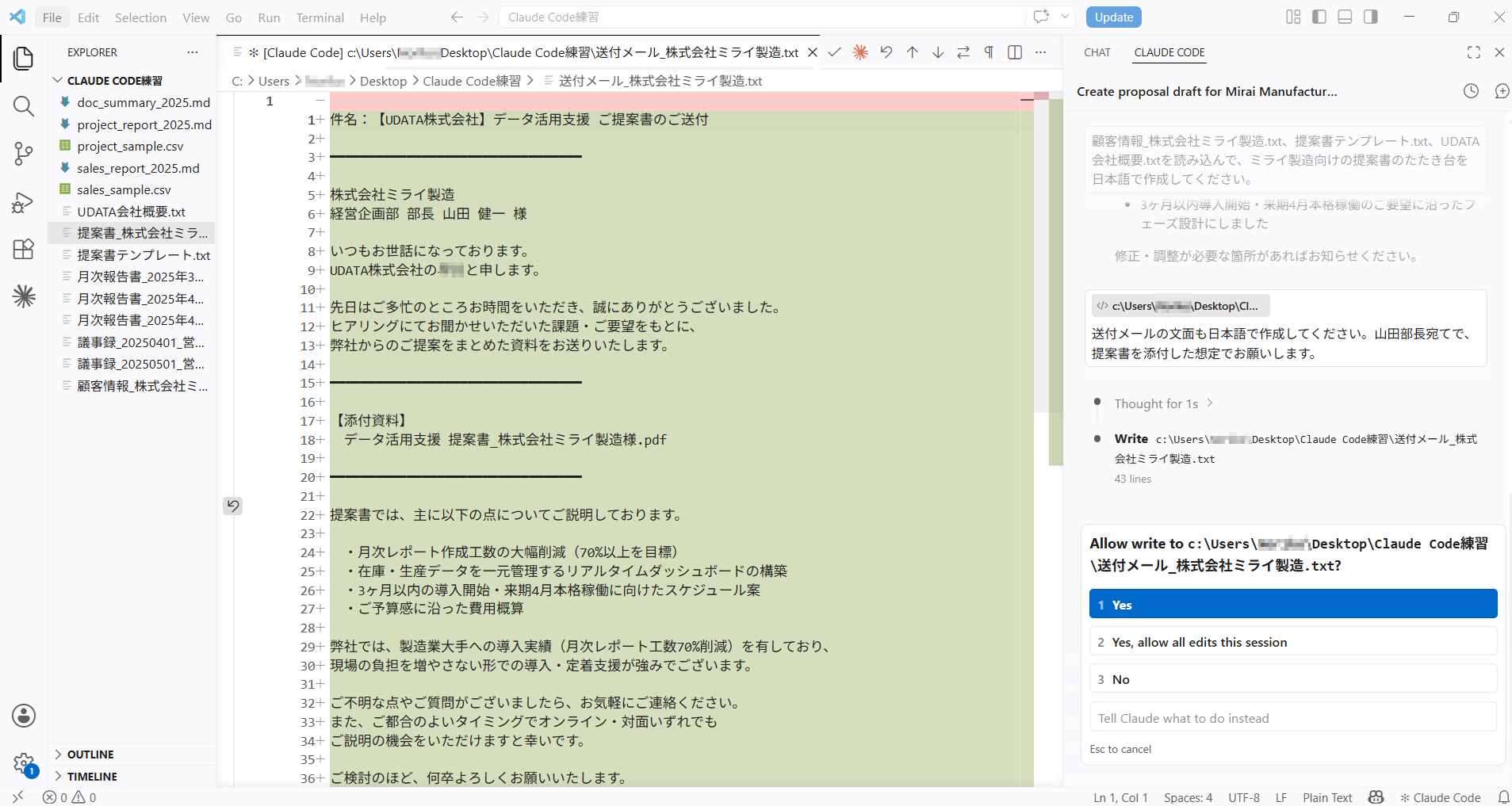This screenshot has width=1512, height=806.
Task: Focus the Tell Claude what to do instead field
Action: (x=1293, y=718)
